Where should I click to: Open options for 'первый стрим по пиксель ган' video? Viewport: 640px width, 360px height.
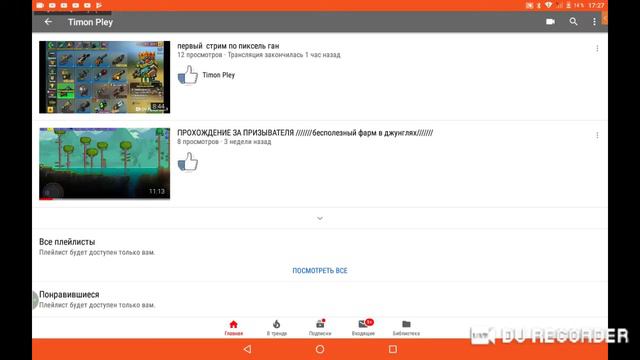click(597, 49)
